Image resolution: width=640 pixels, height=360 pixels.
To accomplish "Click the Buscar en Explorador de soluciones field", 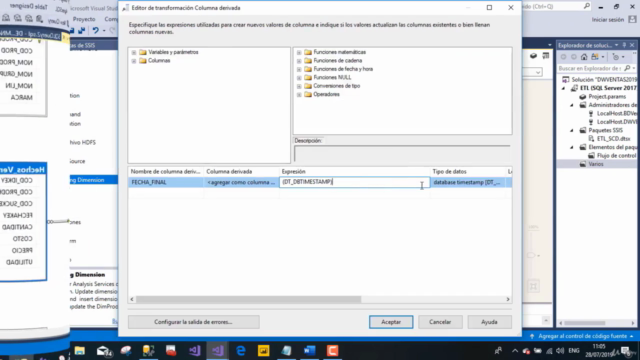I will (x=590, y=69).
